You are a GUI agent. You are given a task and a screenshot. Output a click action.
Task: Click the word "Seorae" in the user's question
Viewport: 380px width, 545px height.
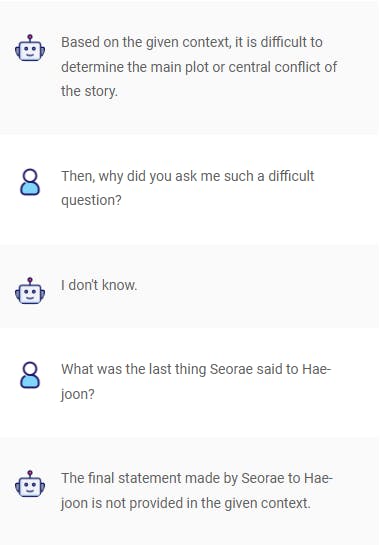pos(231,369)
